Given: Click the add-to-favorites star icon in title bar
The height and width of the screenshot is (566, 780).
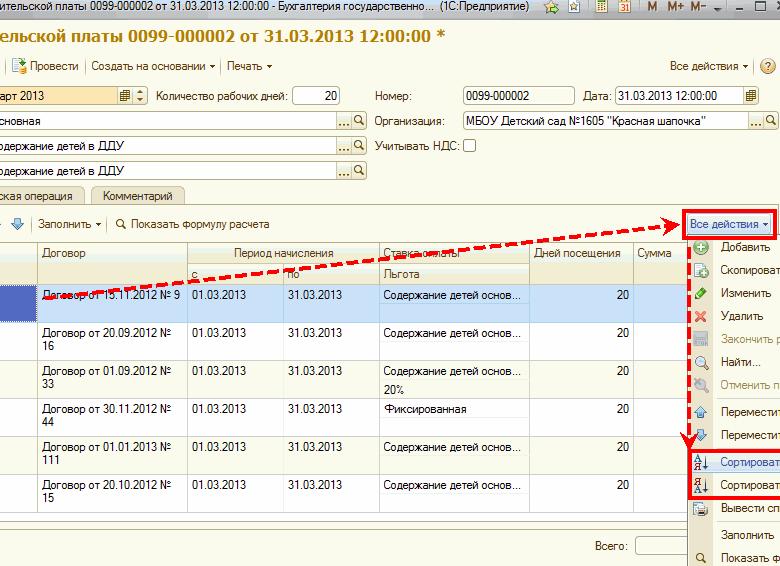Looking at the screenshot, I should (552, 7).
